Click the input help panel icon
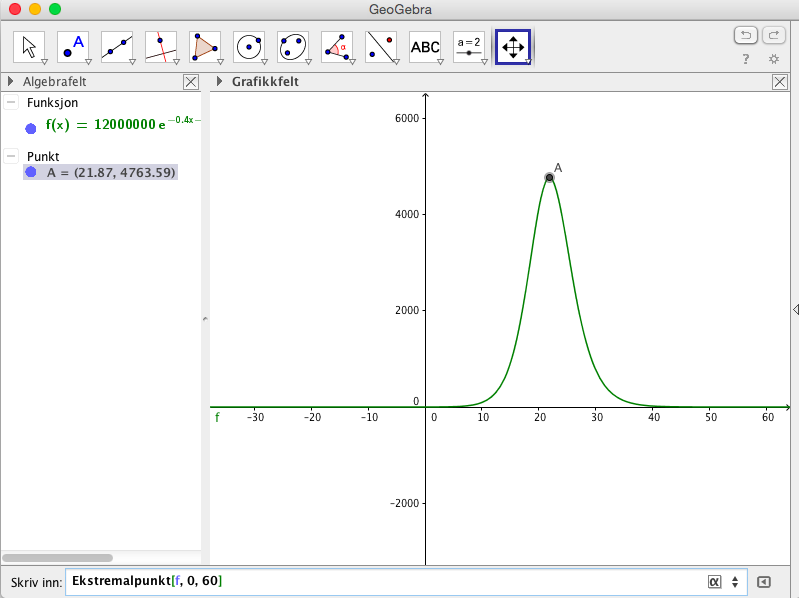 click(x=763, y=582)
